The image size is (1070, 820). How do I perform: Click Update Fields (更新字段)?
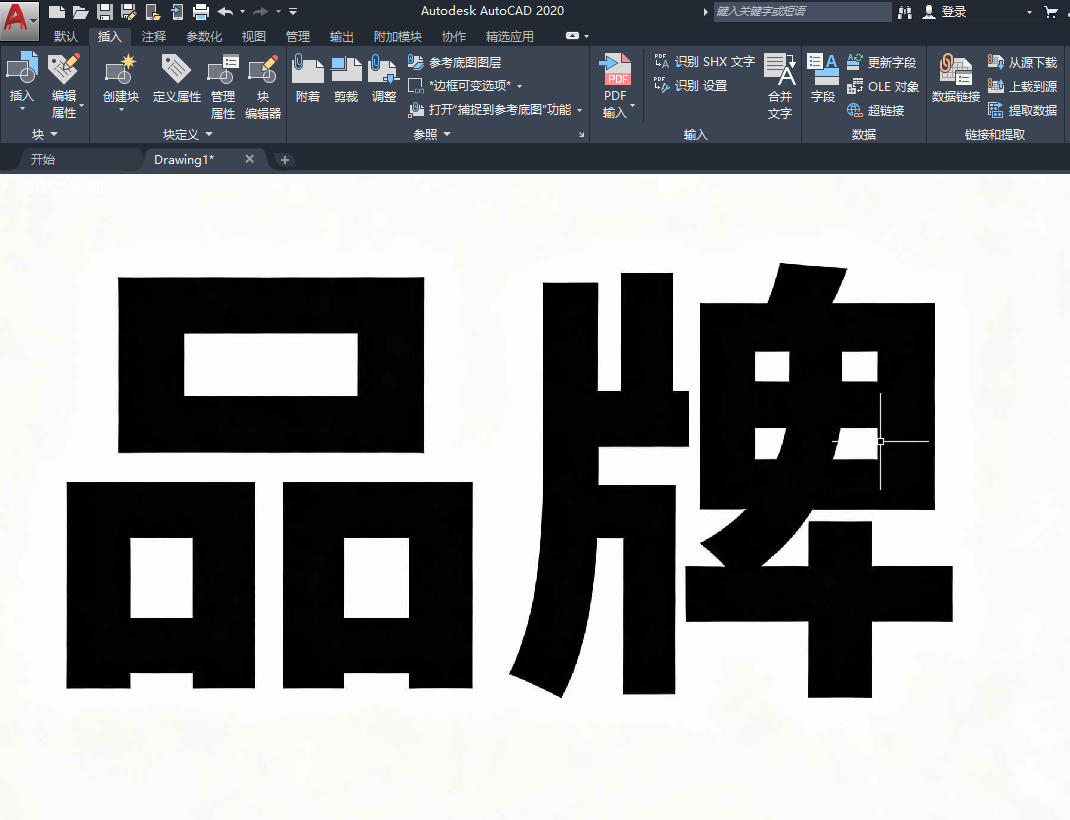(882, 62)
